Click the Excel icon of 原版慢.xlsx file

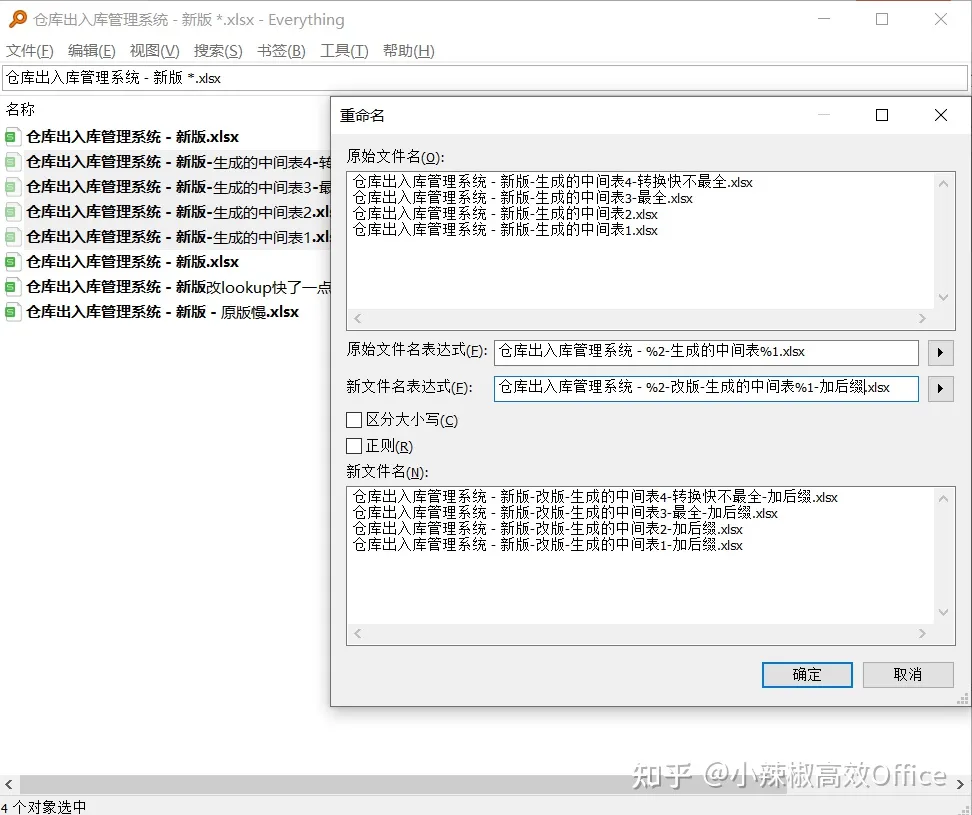point(12,312)
